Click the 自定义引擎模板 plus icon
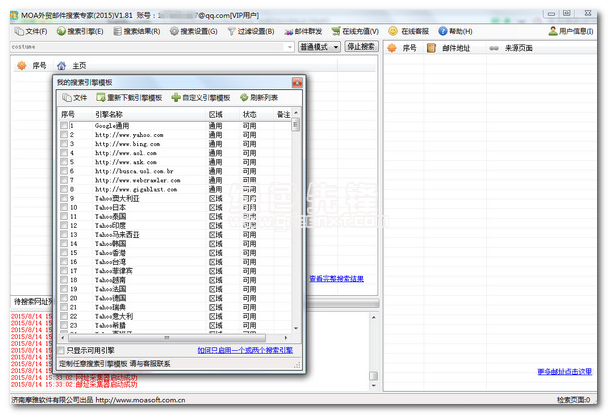The image size is (608, 415). pos(176,98)
